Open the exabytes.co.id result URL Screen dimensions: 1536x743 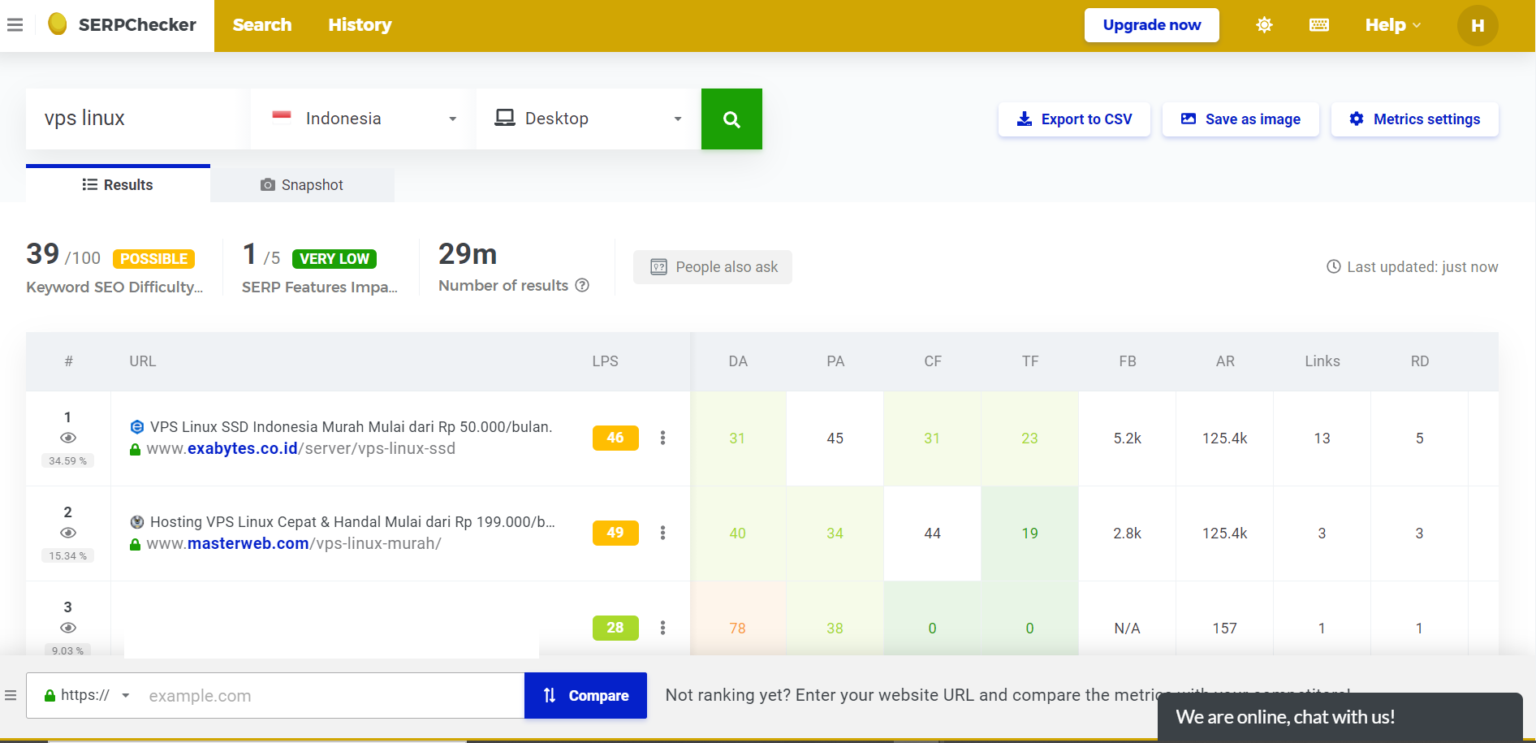coord(301,449)
